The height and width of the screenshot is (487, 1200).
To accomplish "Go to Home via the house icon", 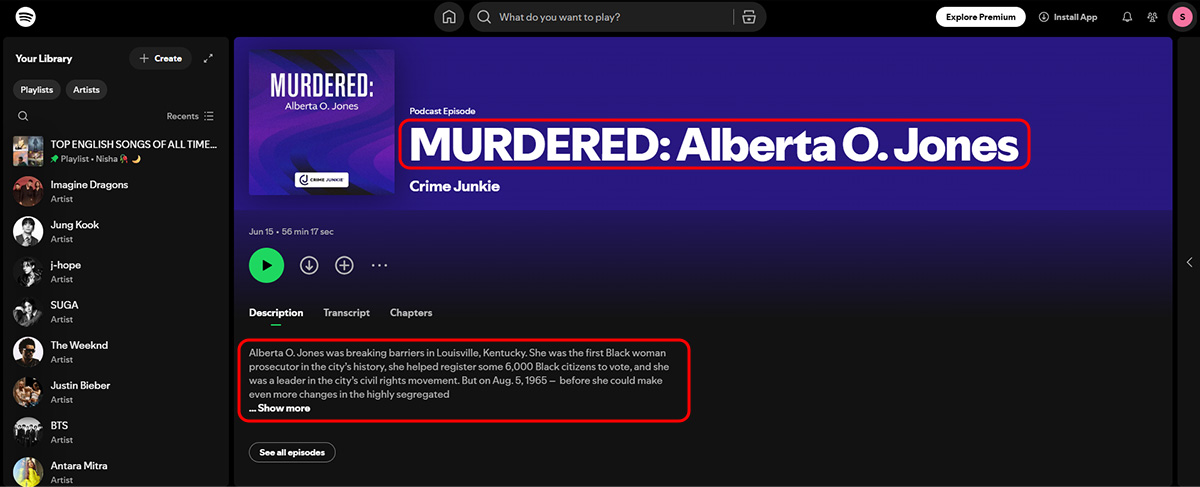I will tap(450, 17).
